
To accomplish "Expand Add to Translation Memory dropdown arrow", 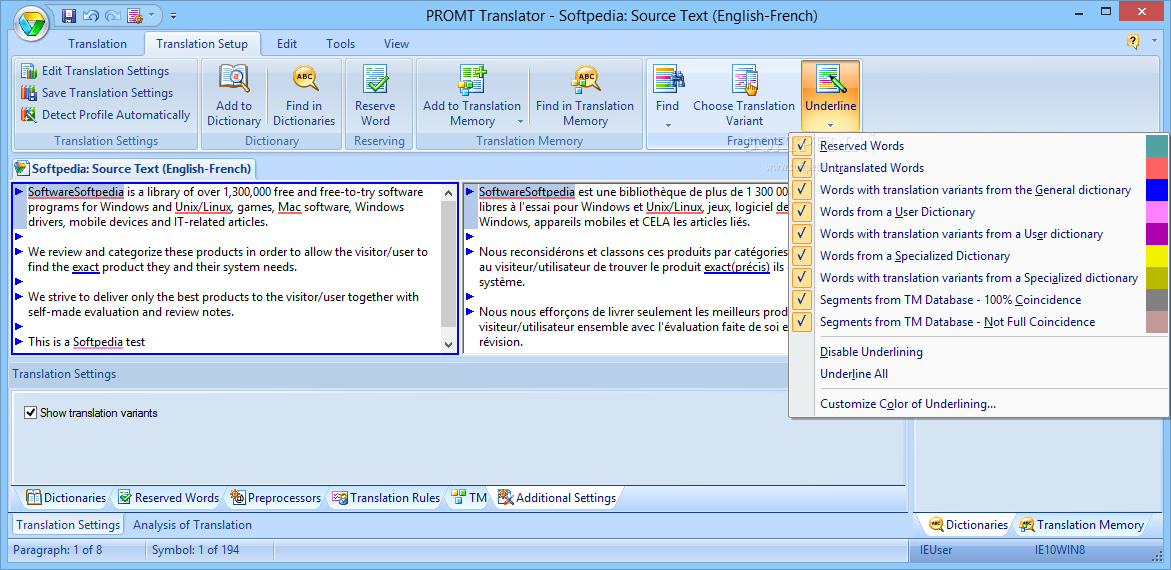I will click(x=520, y=122).
